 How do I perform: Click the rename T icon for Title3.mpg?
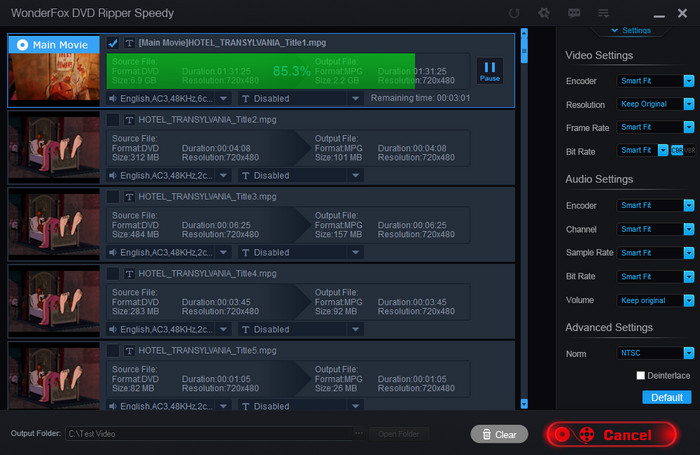[x=129, y=196]
